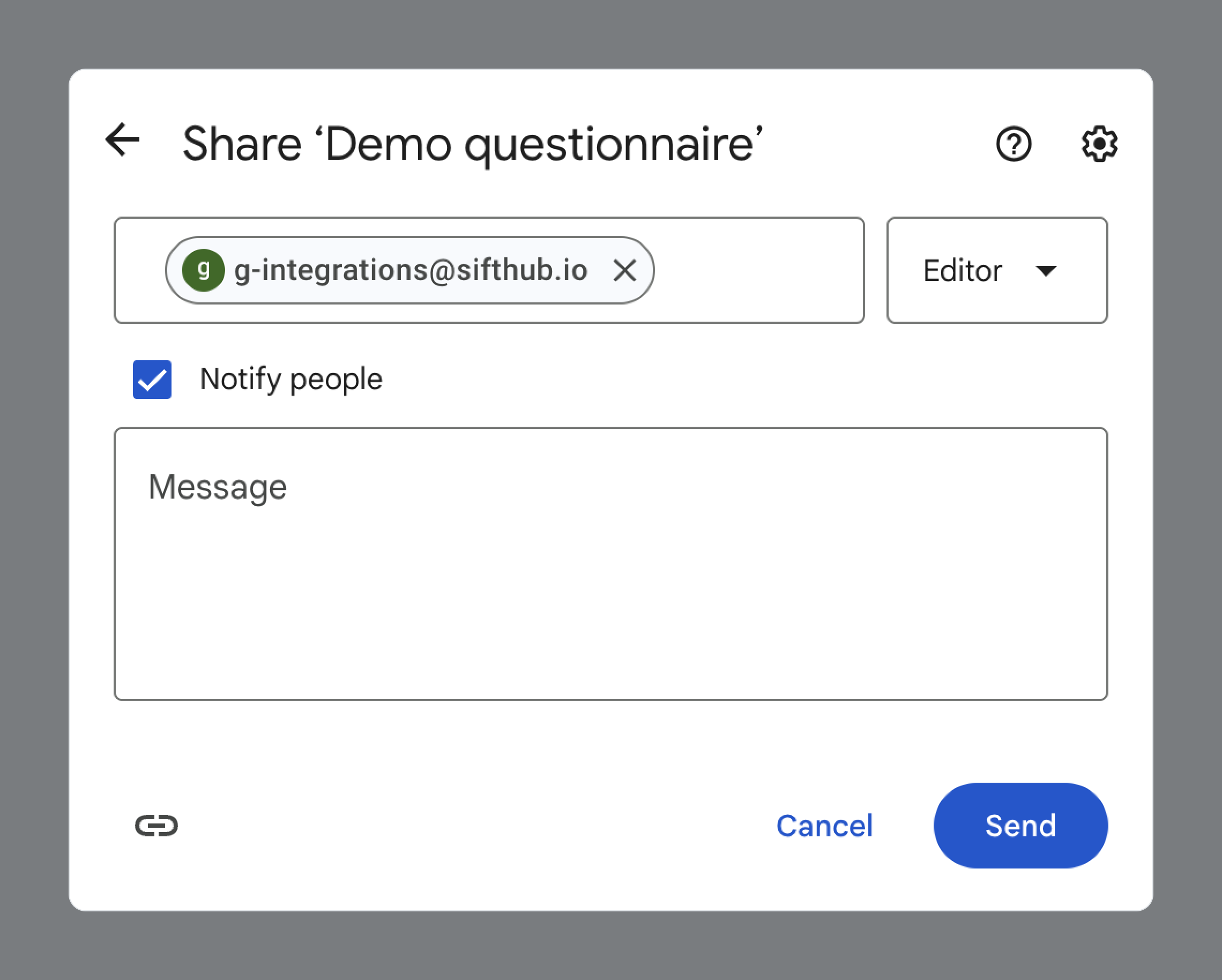The width and height of the screenshot is (1222, 980).
Task: Click the 'Notify people' label text
Action: tap(291, 379)
